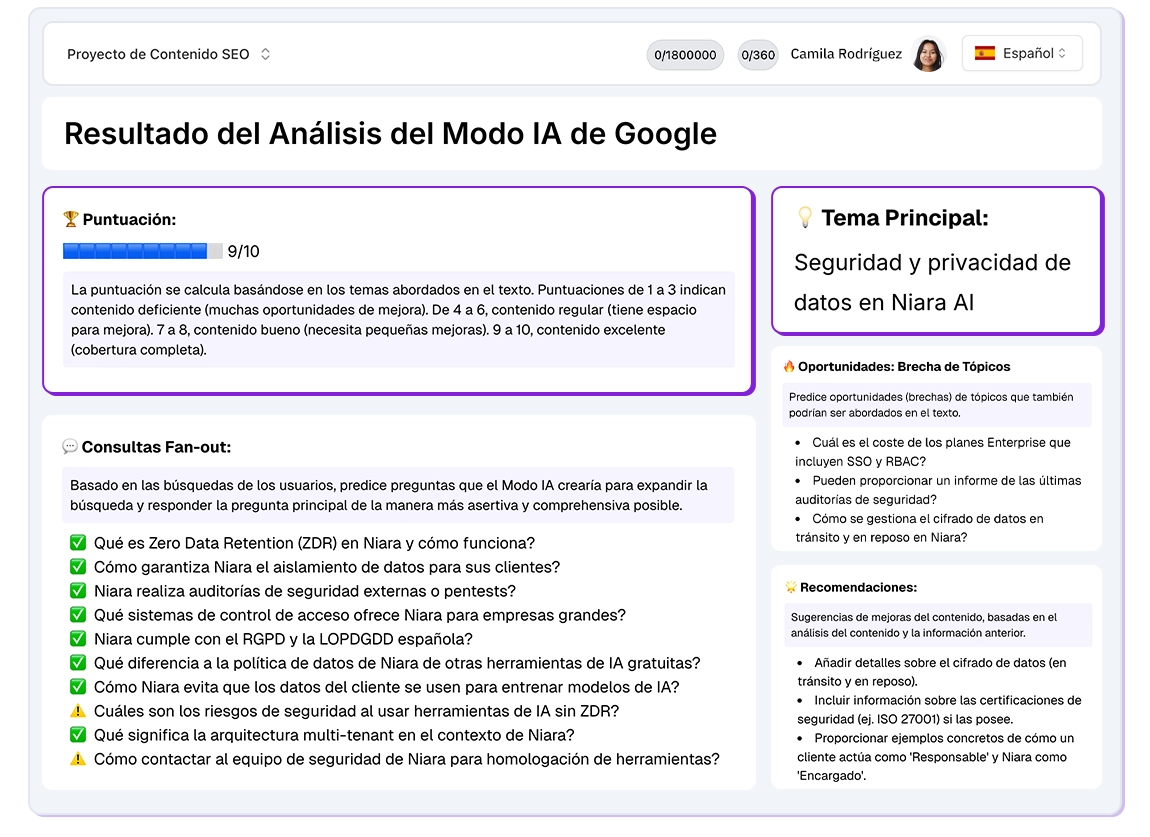Image resolution: width=1150 pixels, height=837 pixels.
Task: Click the 0/360 credits counter badge
Action: [x=757, y=55]
